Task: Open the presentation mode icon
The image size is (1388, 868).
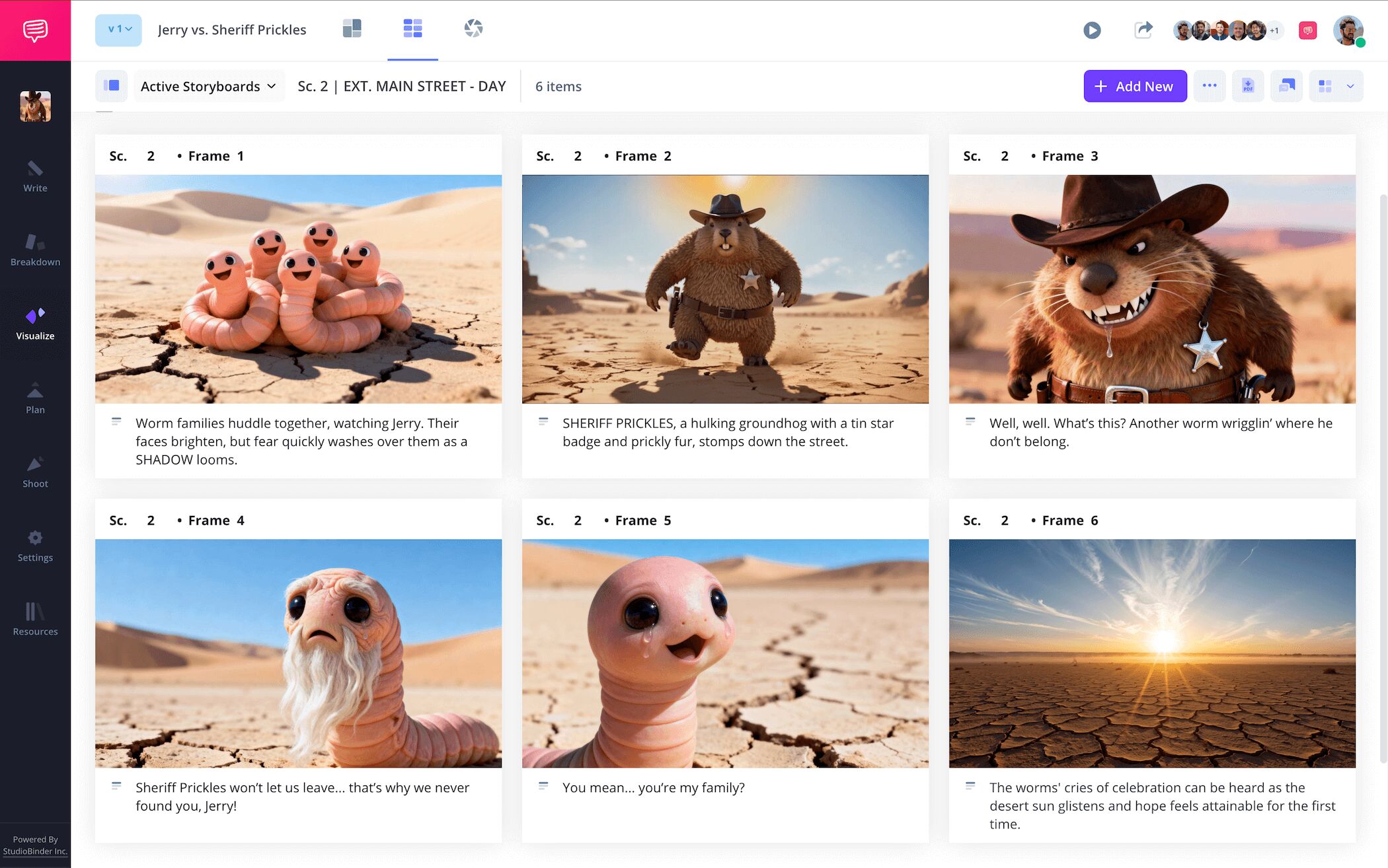Action: pyautogui.click(x=1286, y=86)
